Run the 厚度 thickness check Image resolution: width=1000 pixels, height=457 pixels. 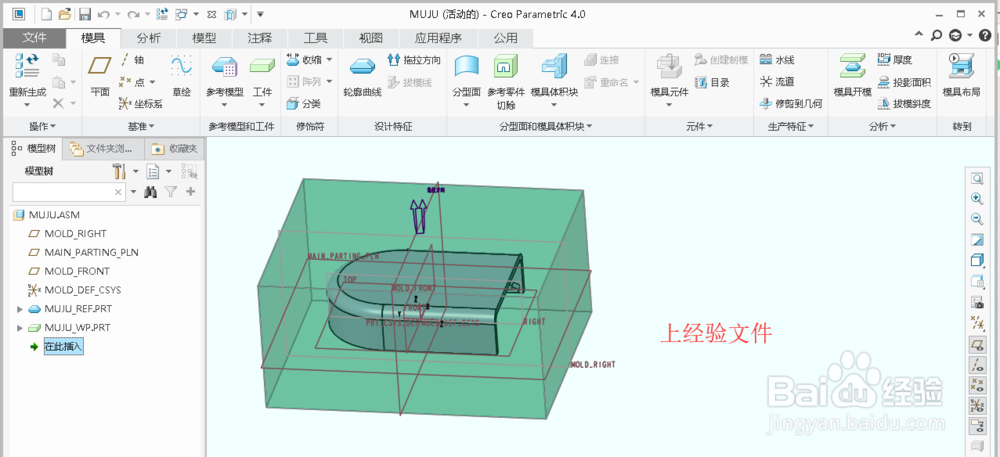[x=895, y=60]
